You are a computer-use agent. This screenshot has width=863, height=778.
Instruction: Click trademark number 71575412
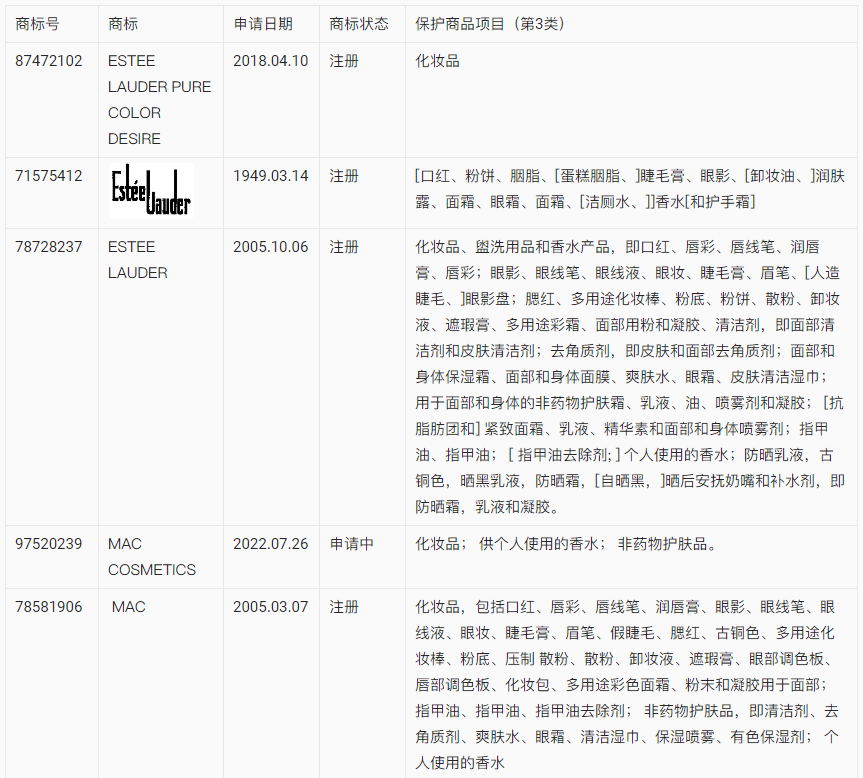coord(48,176)
